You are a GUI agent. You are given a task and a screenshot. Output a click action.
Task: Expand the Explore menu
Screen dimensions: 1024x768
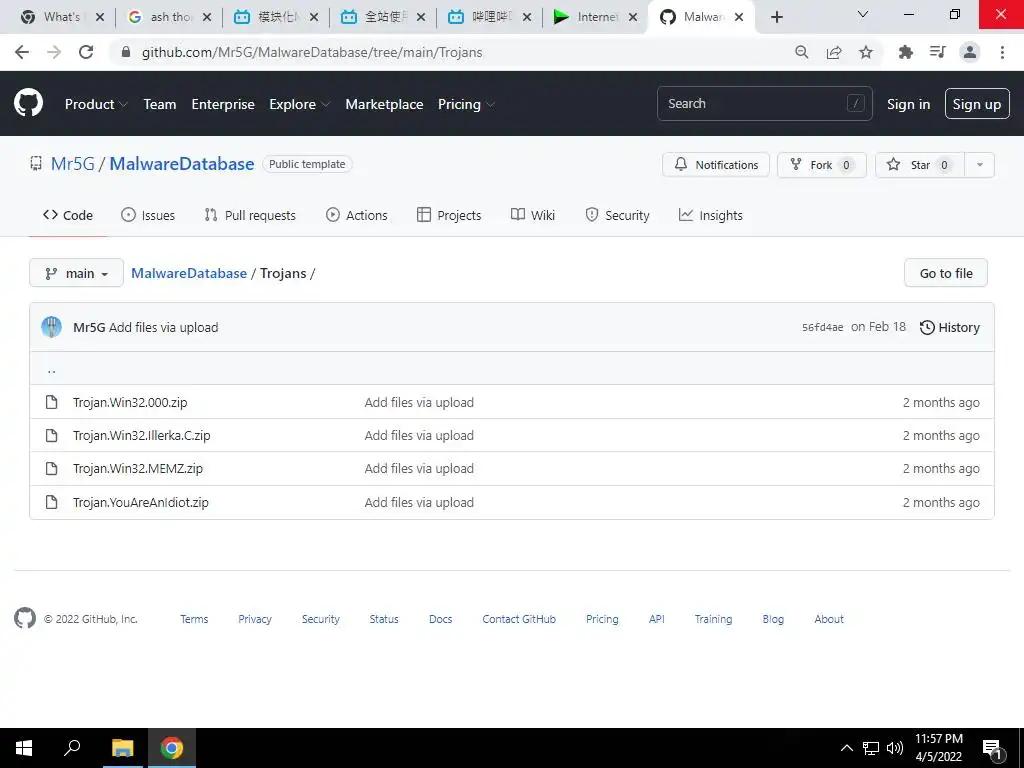click(x=300, y=104)
